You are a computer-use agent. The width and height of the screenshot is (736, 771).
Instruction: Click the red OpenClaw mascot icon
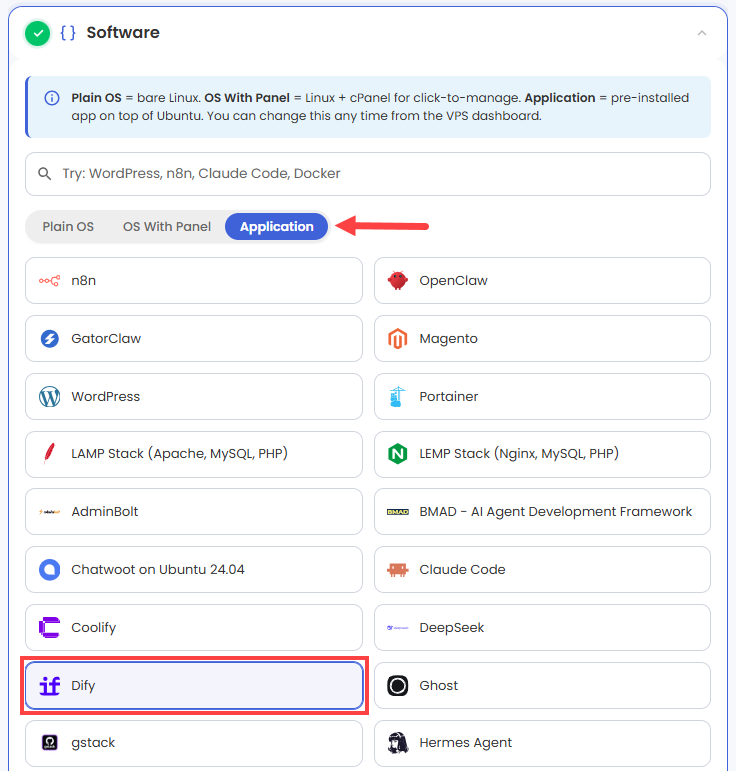click(x=397, y=280)
